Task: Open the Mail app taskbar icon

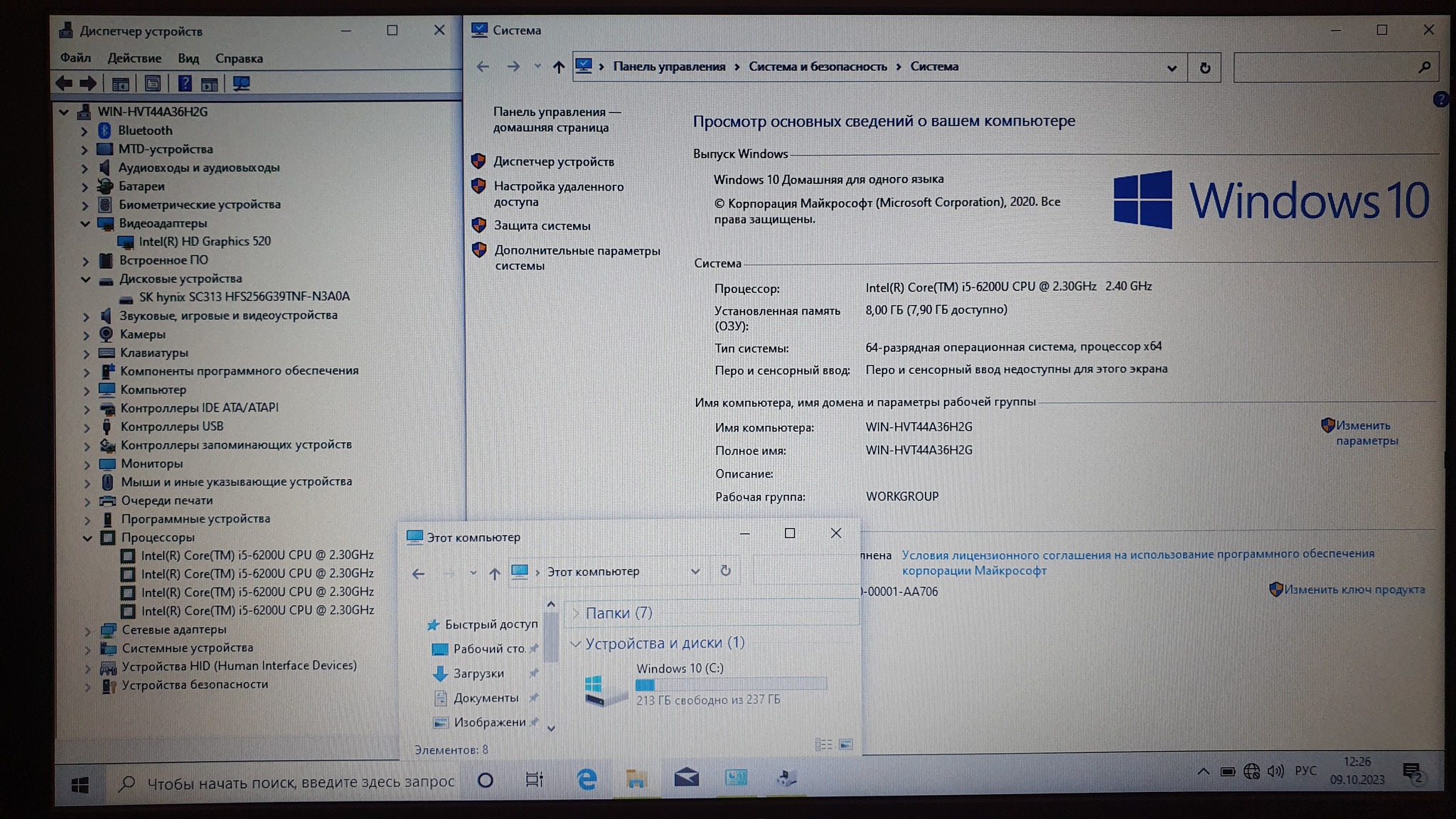Action: point(686,778)
